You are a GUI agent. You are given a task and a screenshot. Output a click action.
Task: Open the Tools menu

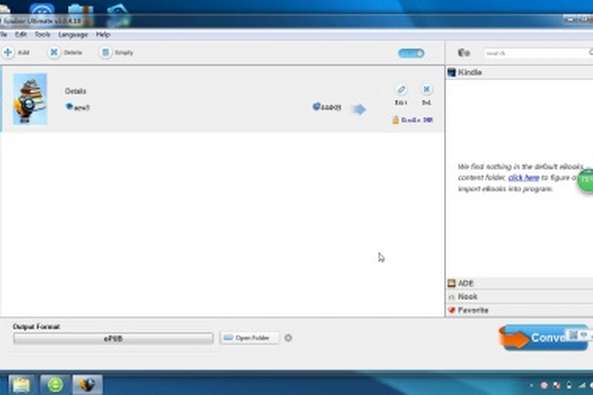[42, 34]
